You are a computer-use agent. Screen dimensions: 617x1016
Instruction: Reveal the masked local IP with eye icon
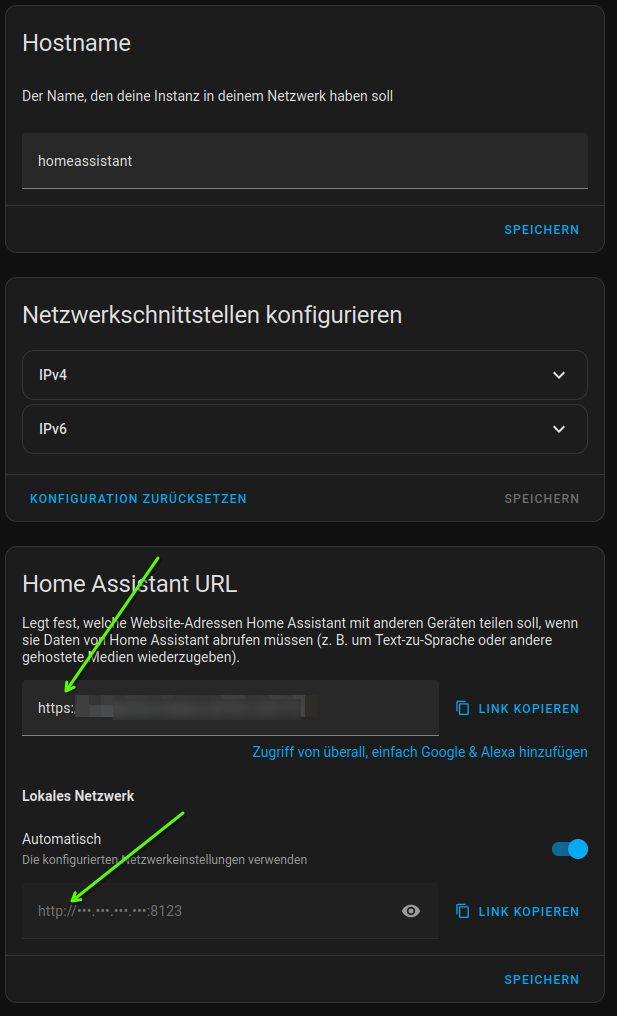410,911
